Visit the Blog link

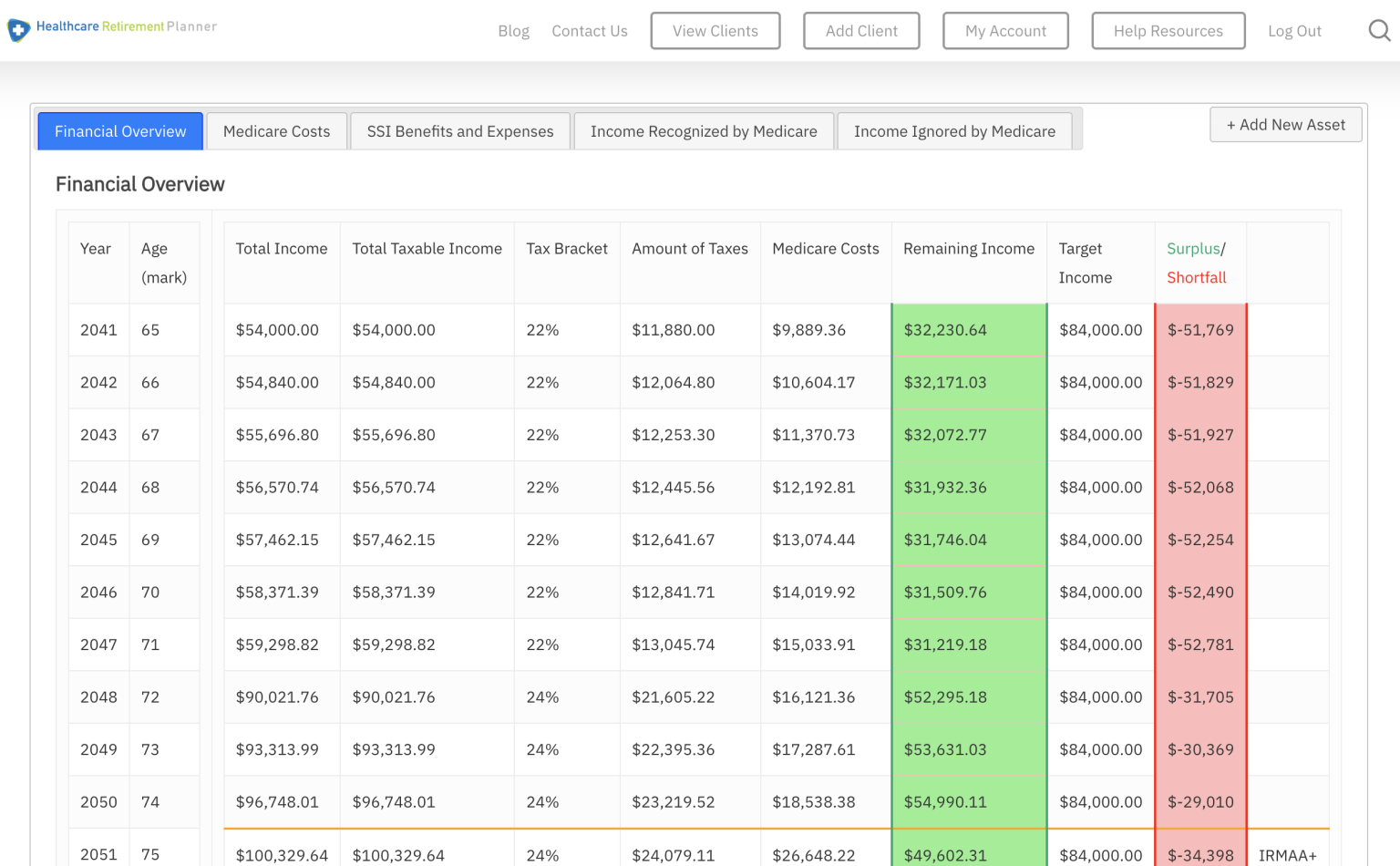[513, 31]
